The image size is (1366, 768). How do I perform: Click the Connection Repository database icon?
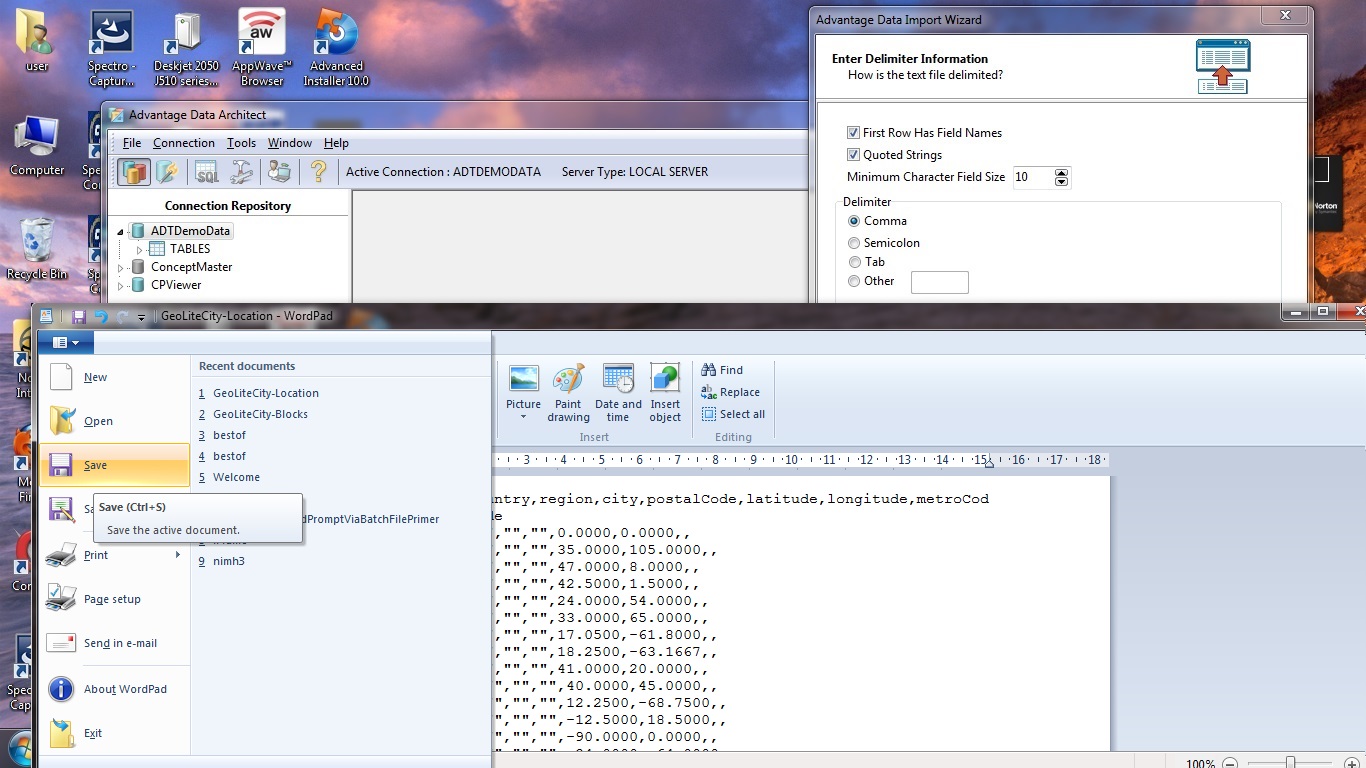pos(134,172)
